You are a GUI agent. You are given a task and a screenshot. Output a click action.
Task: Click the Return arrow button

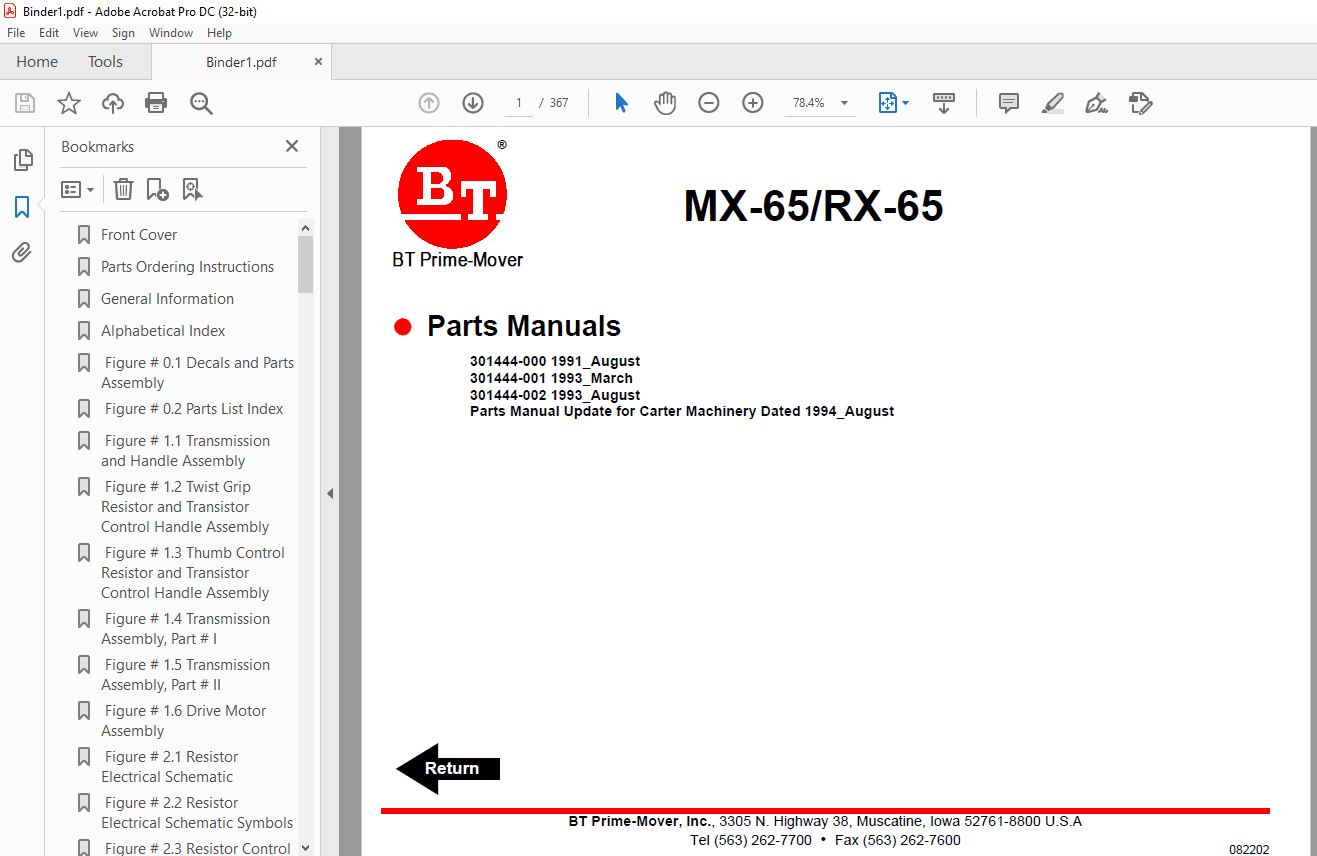tap(448, 768)
